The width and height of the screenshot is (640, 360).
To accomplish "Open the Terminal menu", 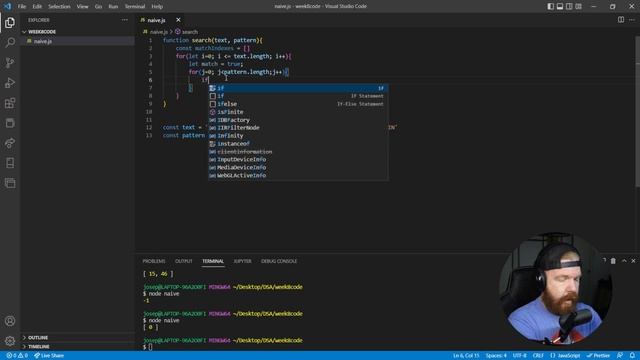I will (x=135, y=7).
